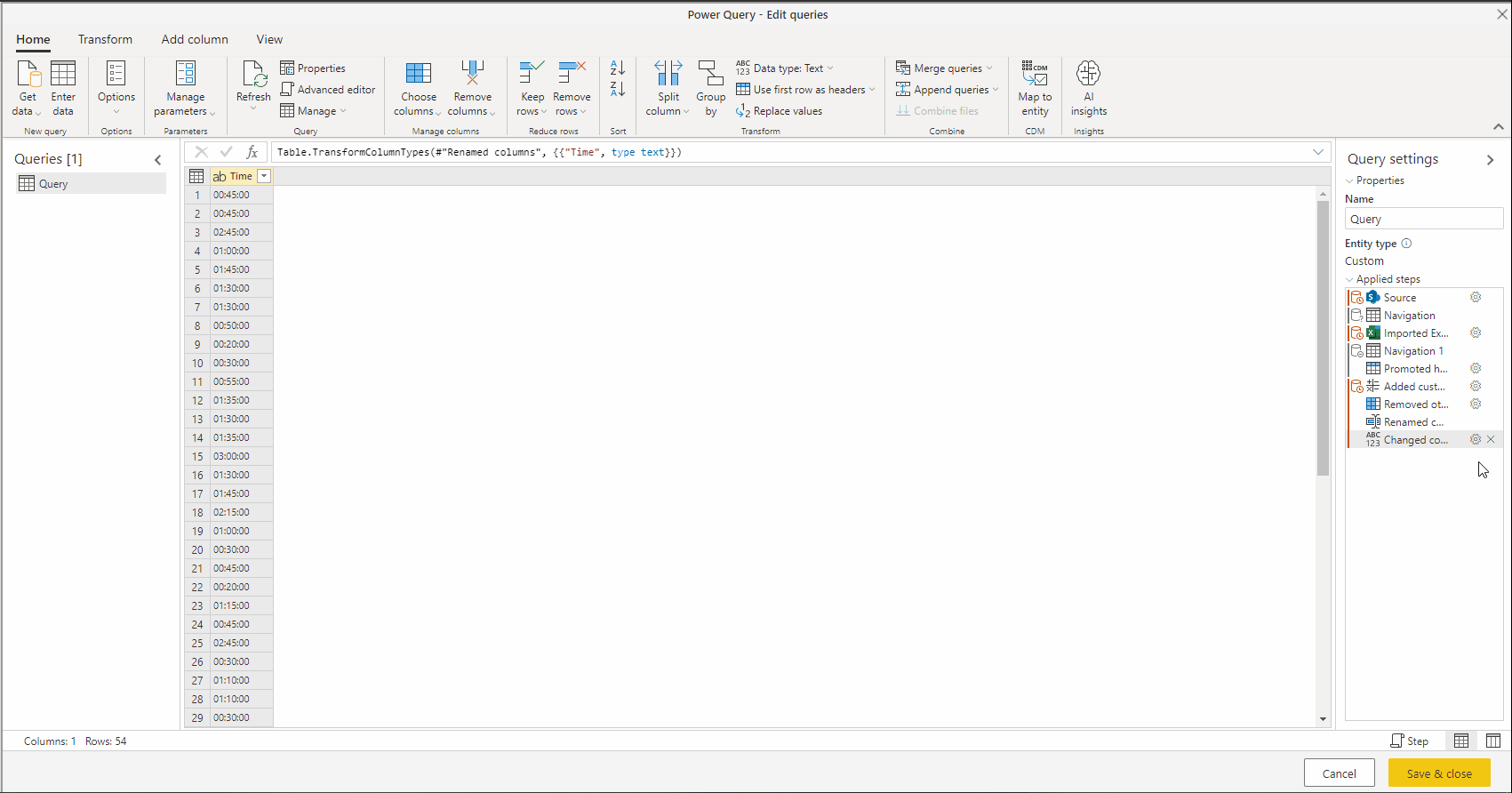Image resolution: width=1512 pixels, height=793 pixels.
Task: Sort the column ascending
Action: point(618,68)
